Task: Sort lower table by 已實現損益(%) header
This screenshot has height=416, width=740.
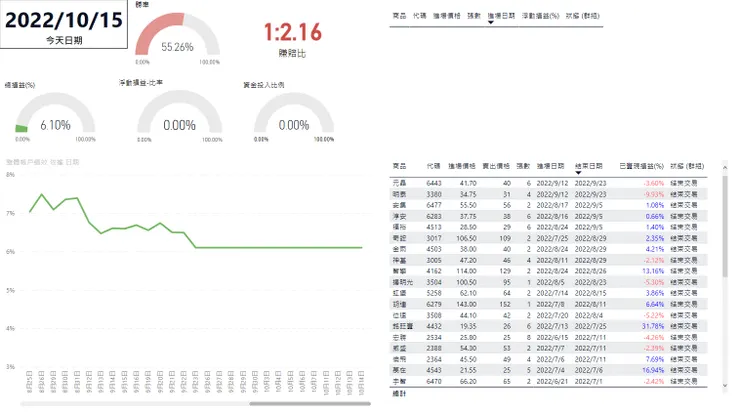Action: 641,166
